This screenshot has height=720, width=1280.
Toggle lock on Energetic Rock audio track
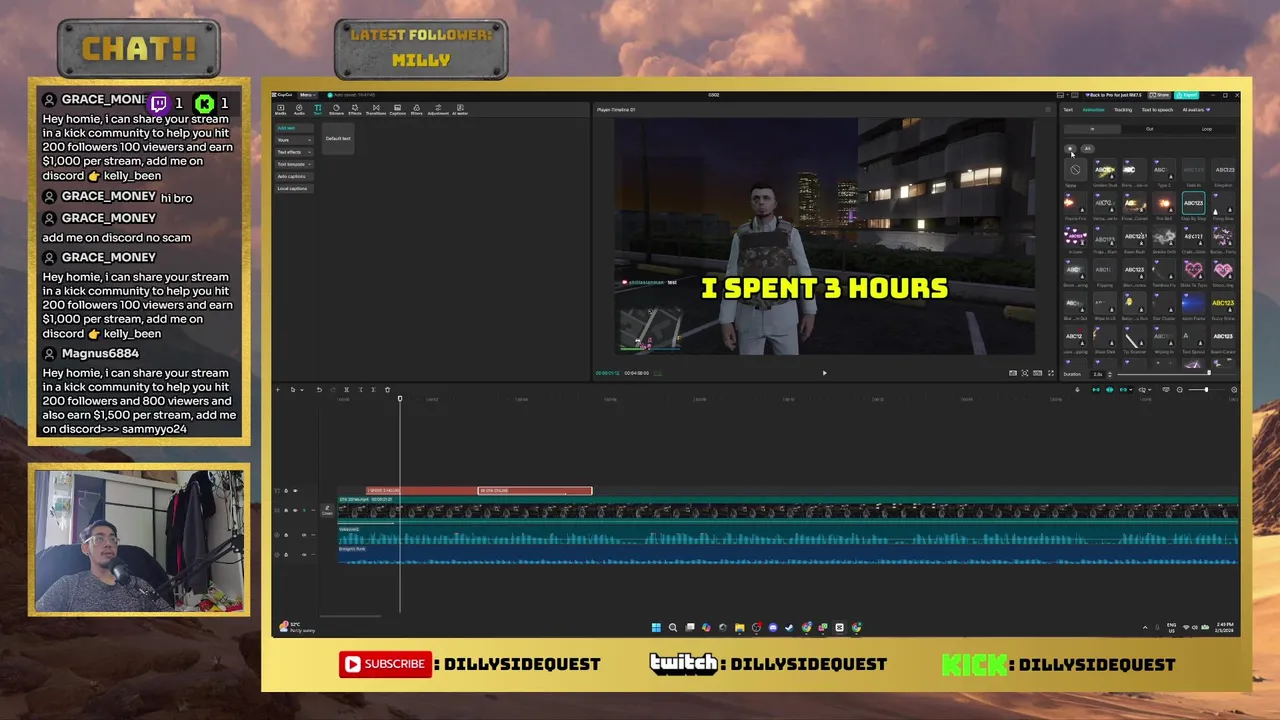pyautogui.click(x=286, y=555)
